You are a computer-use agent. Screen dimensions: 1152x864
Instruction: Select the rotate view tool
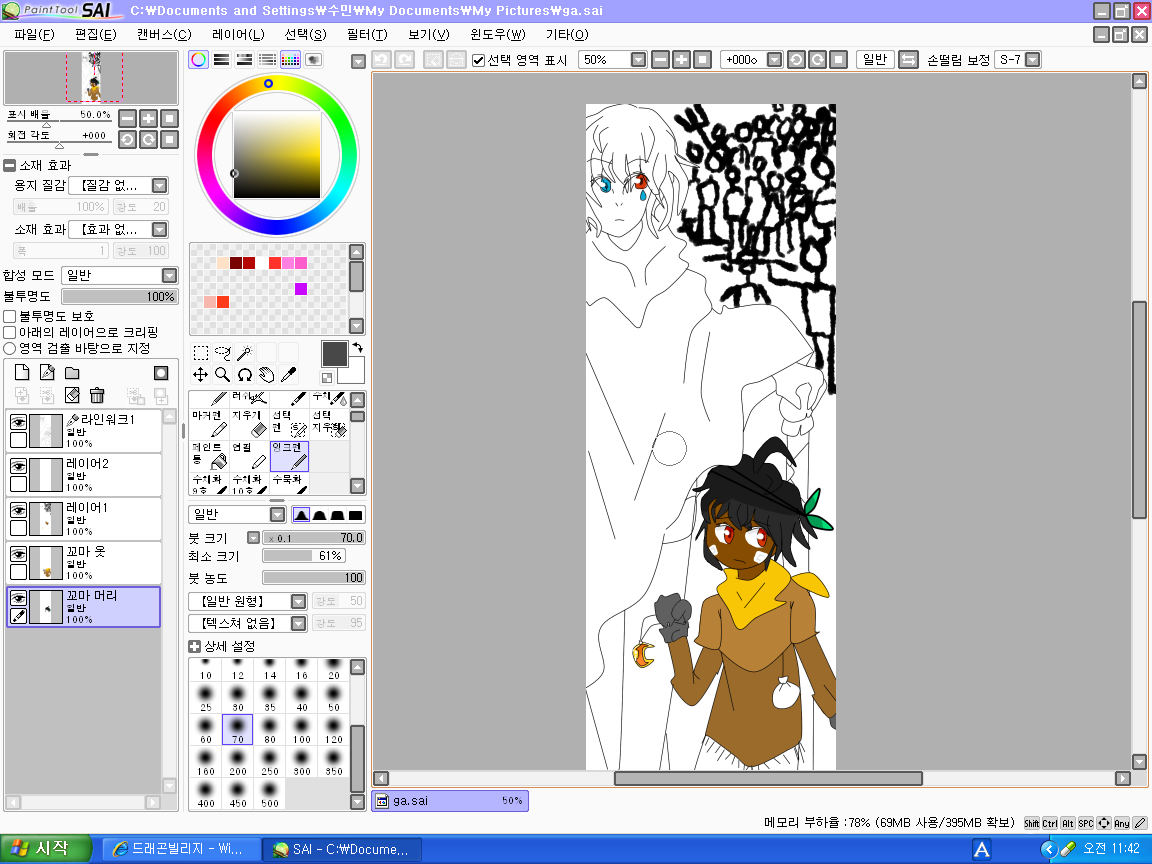pyautogui.click(x=245, y=375)
